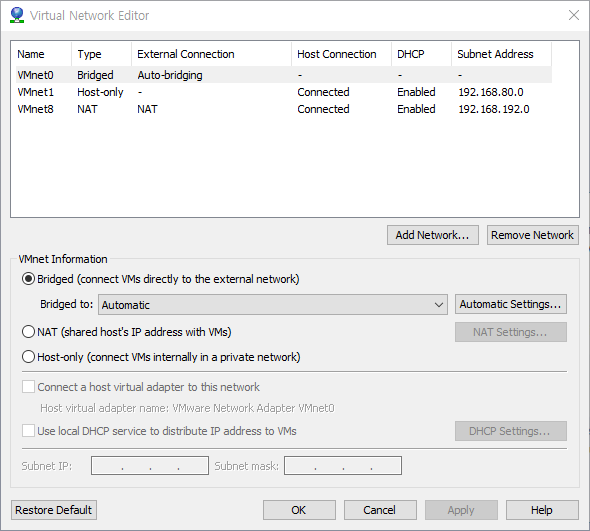Click the Subnet Address column header
This screenshot has height=531, width=590.
[502, 54]
